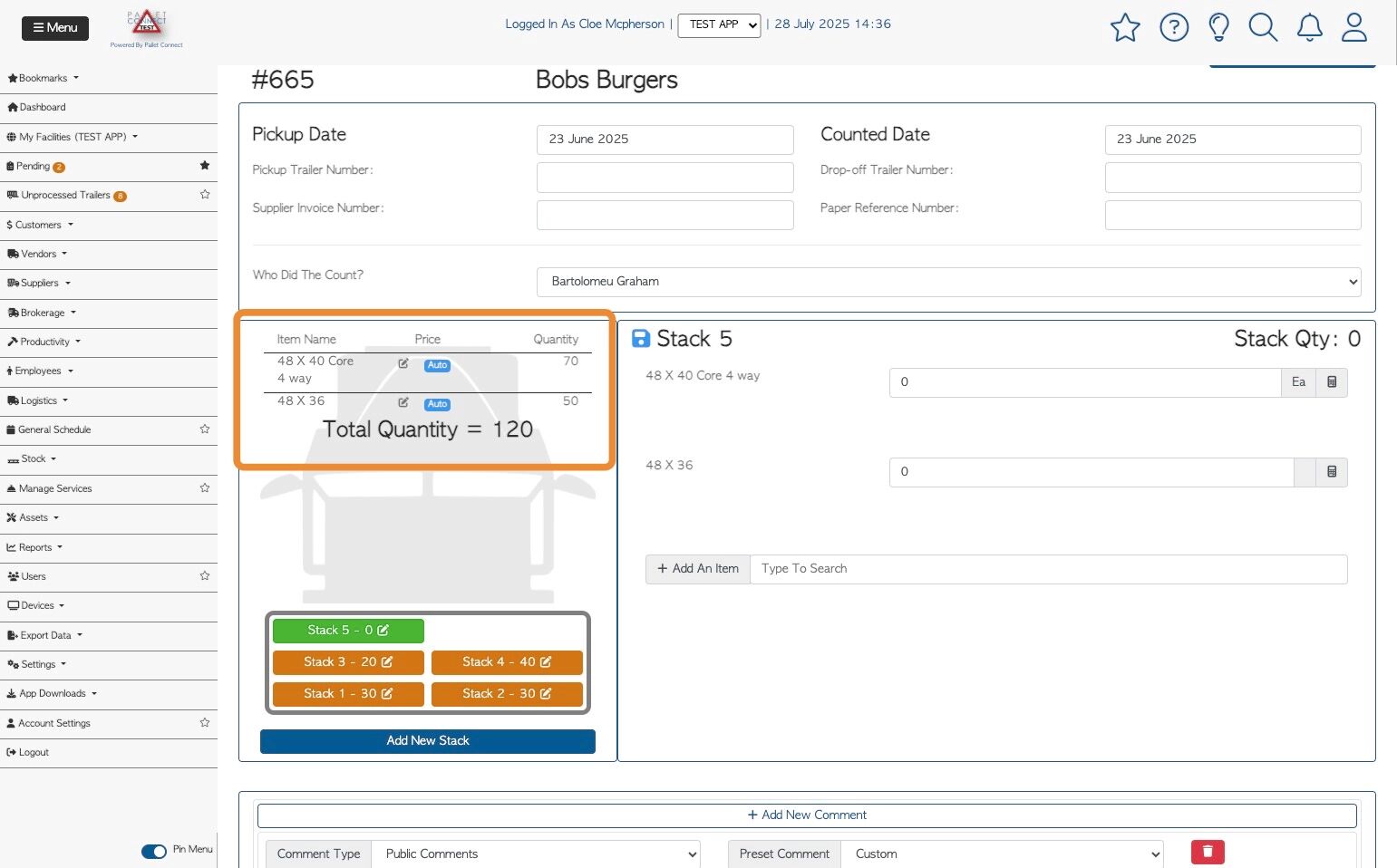Open Unprocessed Trailers

[66, 195]
